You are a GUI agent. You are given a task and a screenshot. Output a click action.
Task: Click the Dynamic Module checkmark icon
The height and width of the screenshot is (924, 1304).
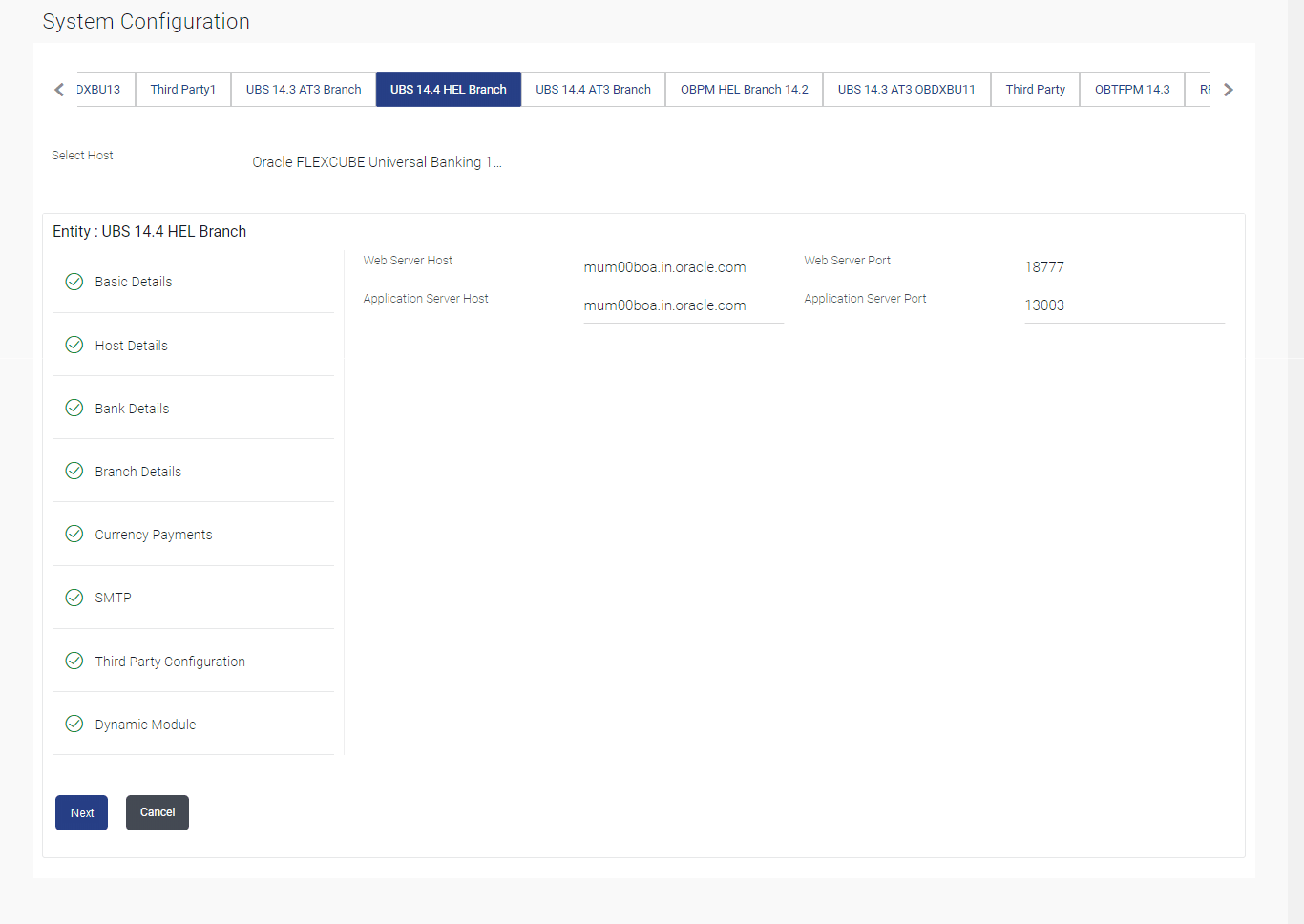pos(74,724)
